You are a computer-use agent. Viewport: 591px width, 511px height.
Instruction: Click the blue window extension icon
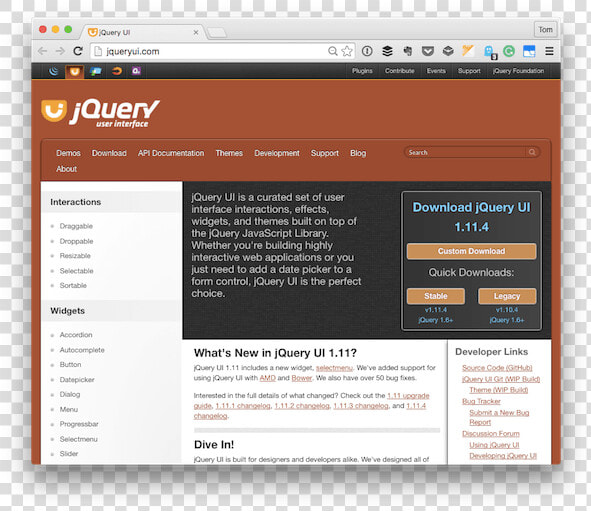pyautogui.click(x=529, y=51)
